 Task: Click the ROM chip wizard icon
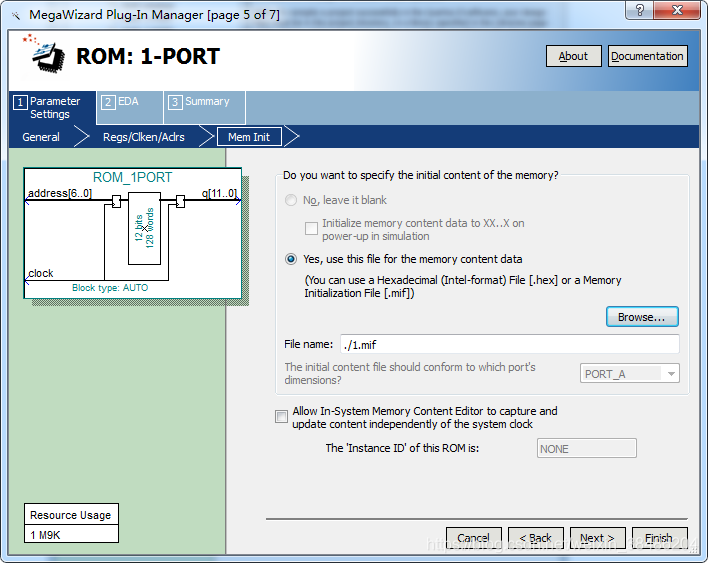46,53
